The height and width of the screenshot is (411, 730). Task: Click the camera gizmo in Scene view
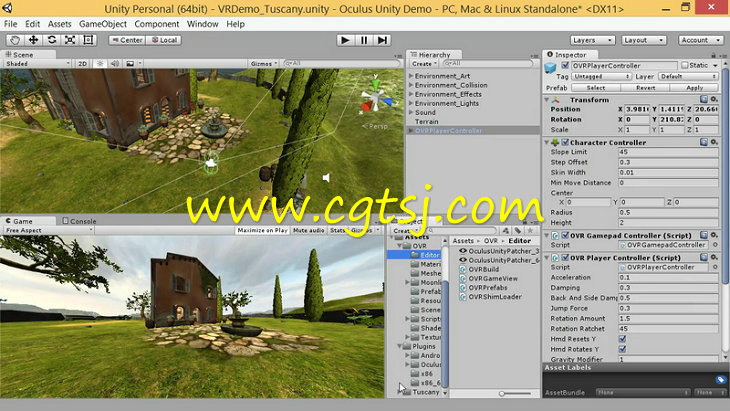[x=211, y=163]
